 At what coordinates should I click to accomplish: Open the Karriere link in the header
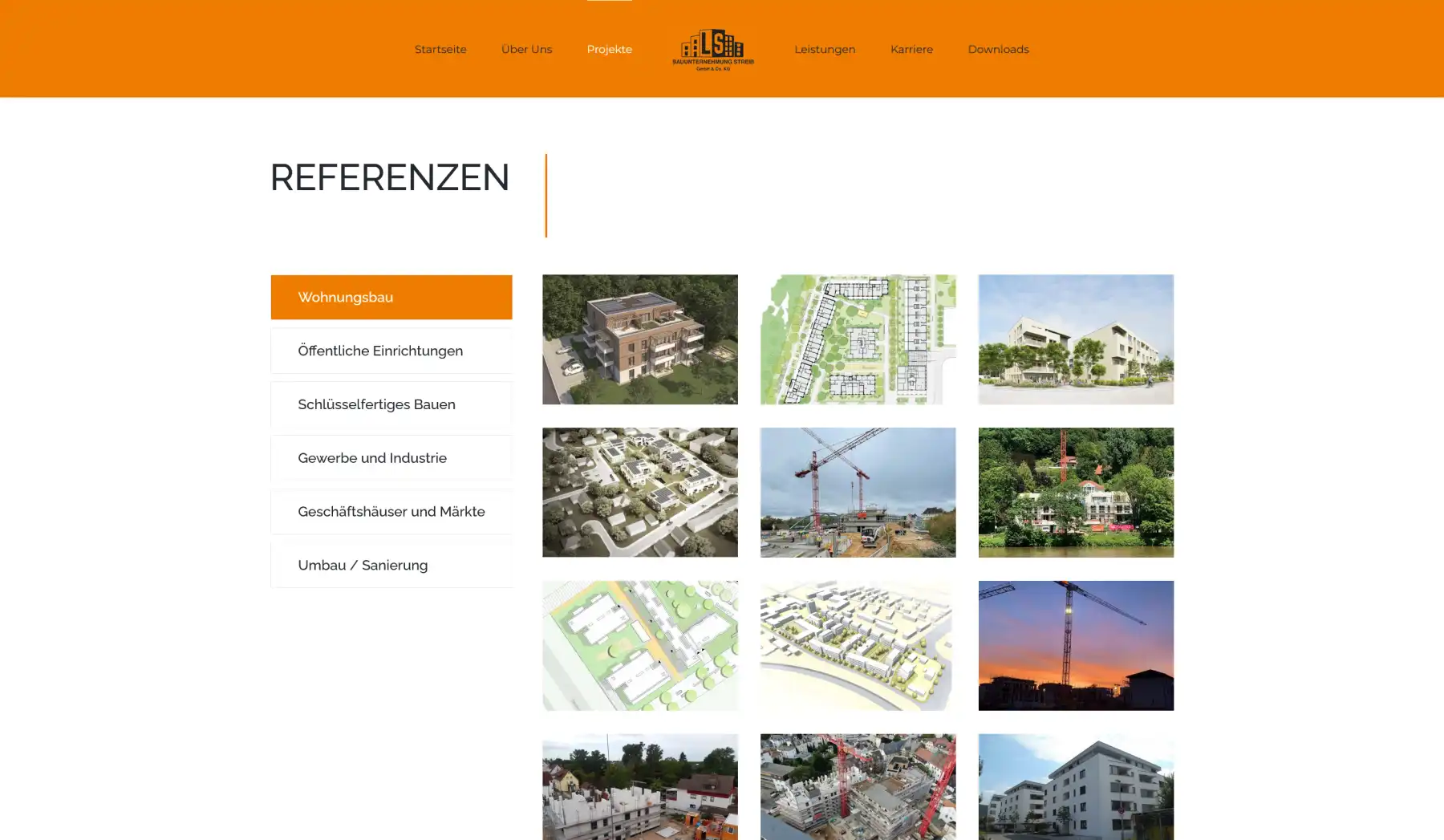pos(911,50)
